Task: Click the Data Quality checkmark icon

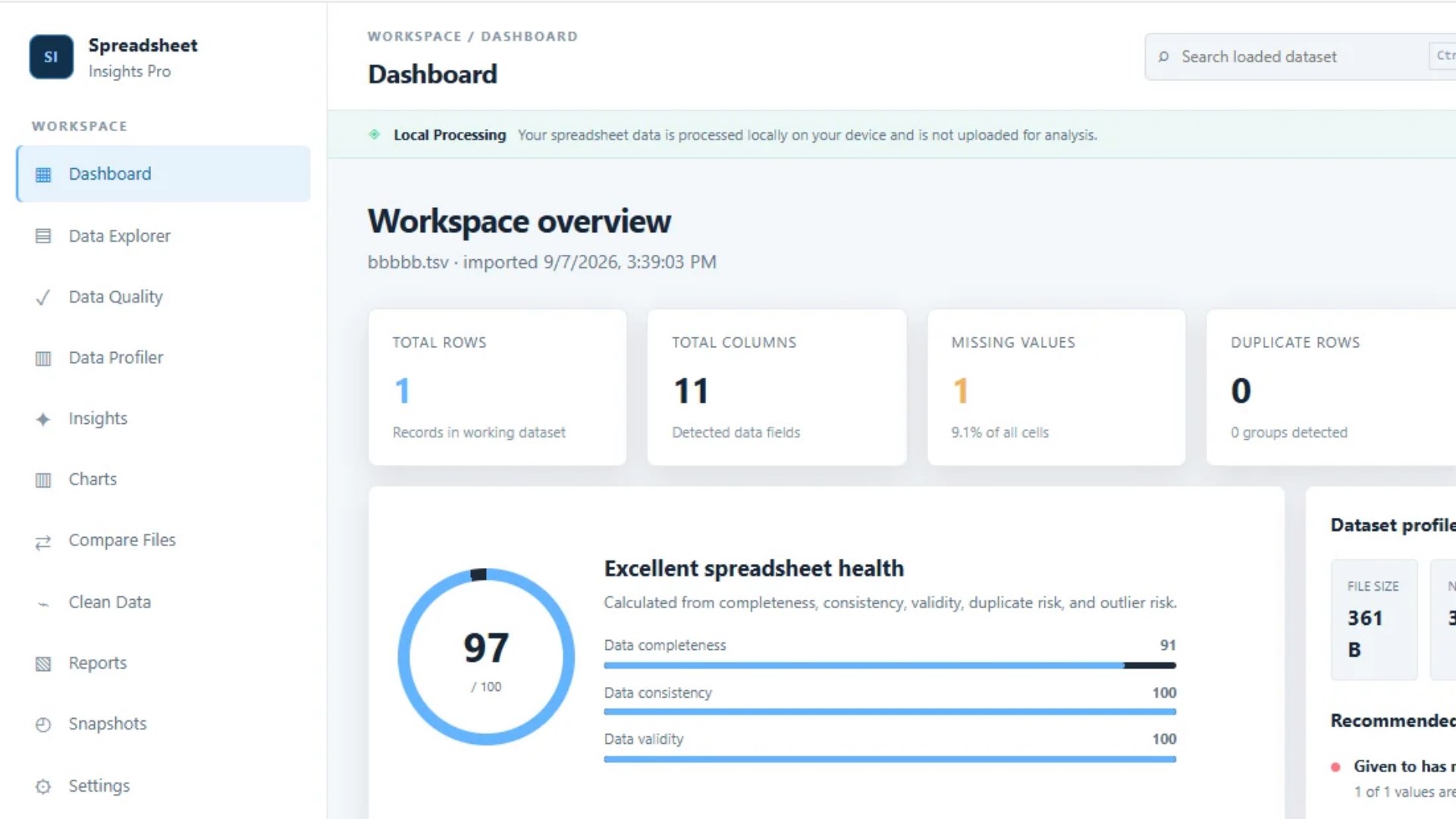Action: 43,297
